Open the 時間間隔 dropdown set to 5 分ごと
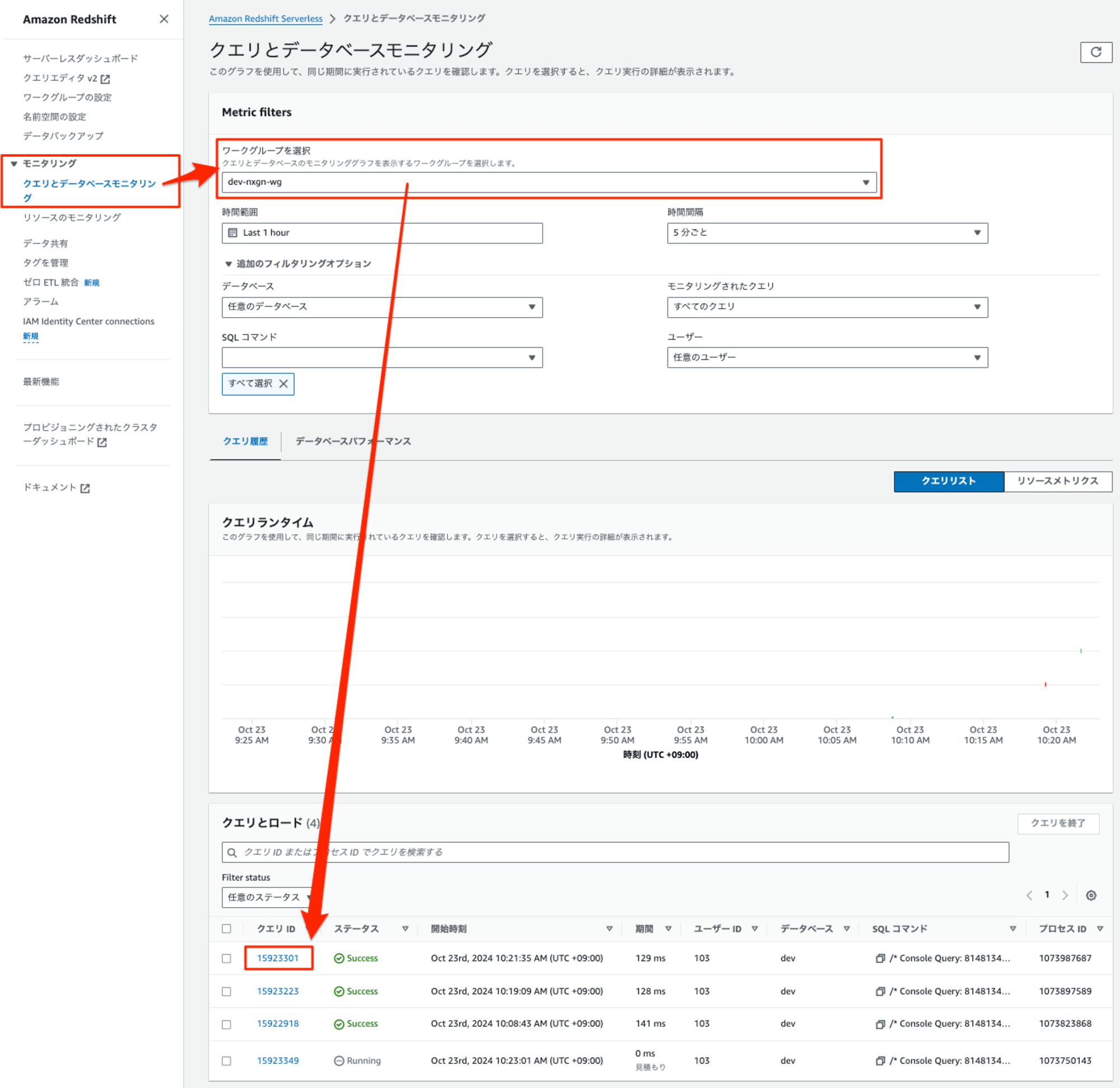The image size is (1120, 1088). 827,233
